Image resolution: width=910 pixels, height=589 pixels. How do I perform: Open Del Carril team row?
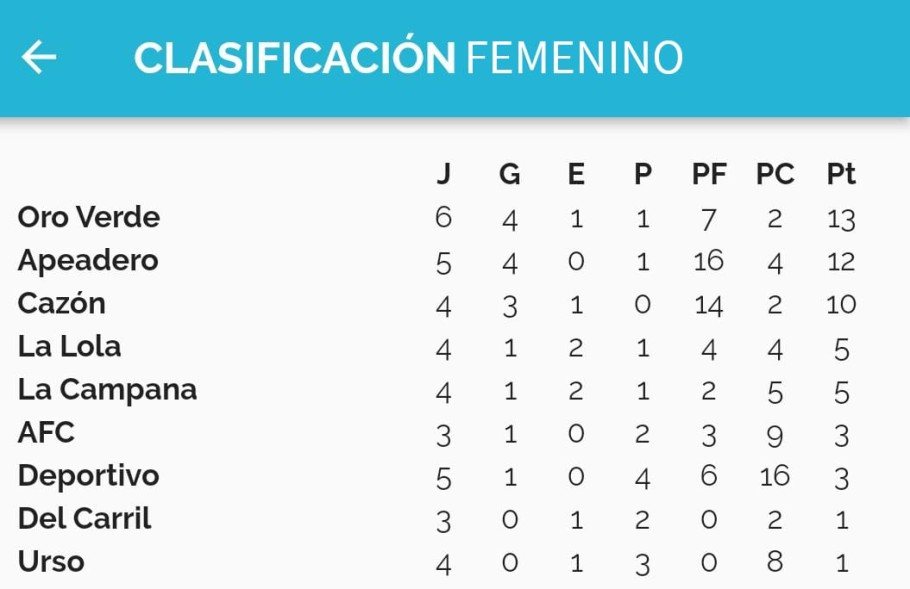coord(84,518)
